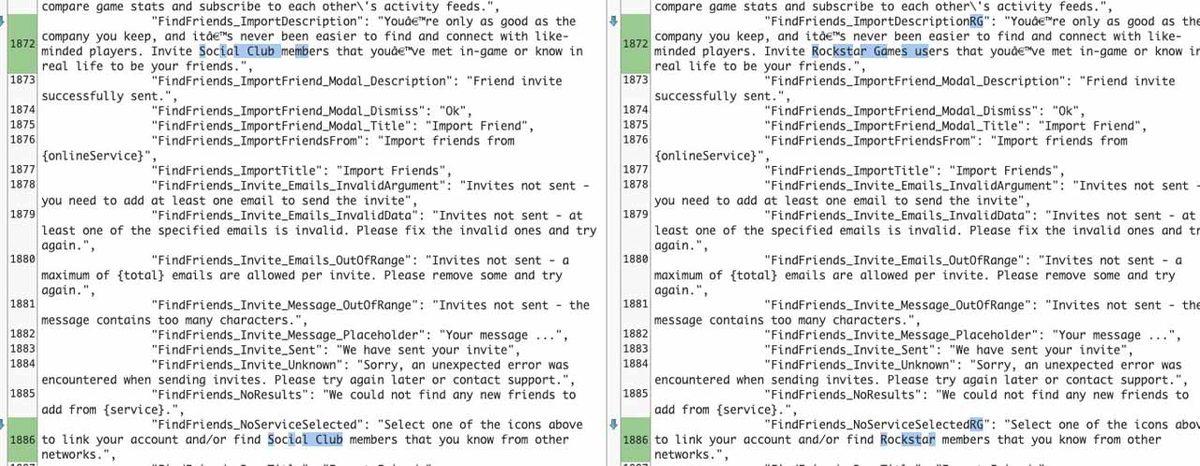Click line number 1873 in the left pane
The height and width of the screenshot is (466, 1200).
tap(21, 81)
